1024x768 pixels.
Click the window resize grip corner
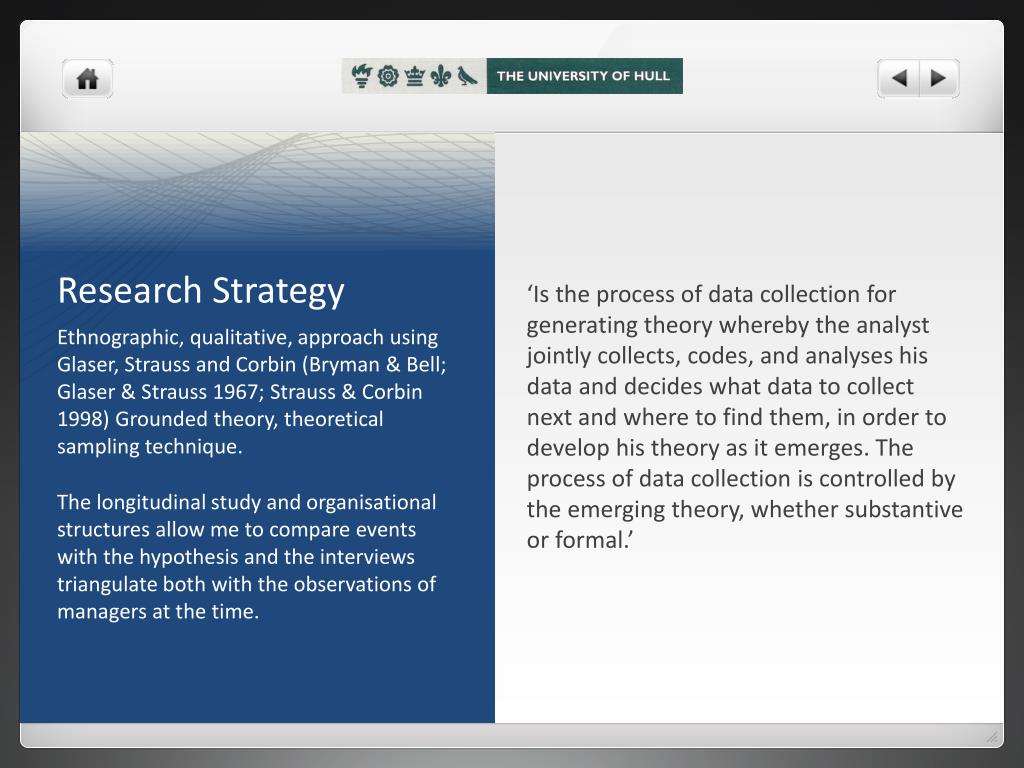point(992,737)
